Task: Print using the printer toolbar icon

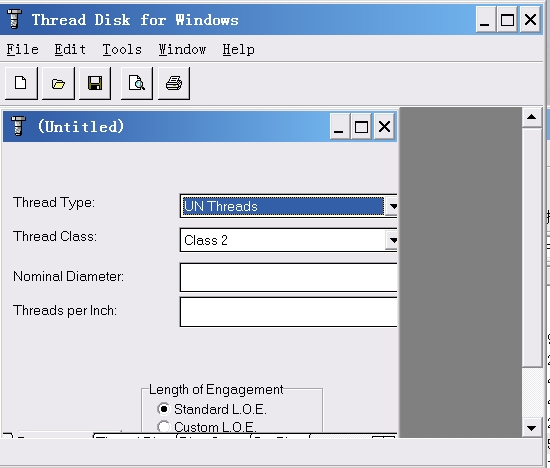Action: pyautogui.click(x=174, y=83)
